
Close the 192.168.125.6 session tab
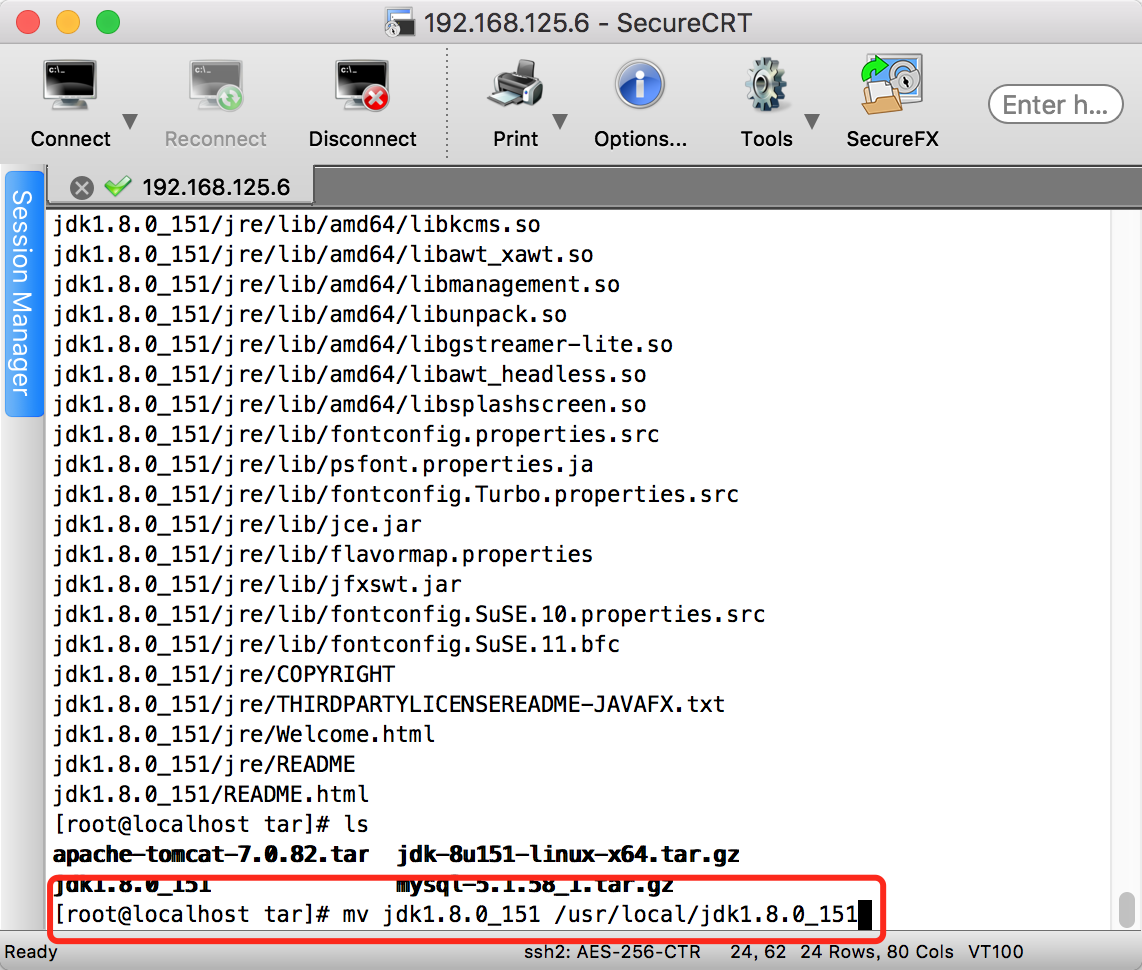[83, 185]
